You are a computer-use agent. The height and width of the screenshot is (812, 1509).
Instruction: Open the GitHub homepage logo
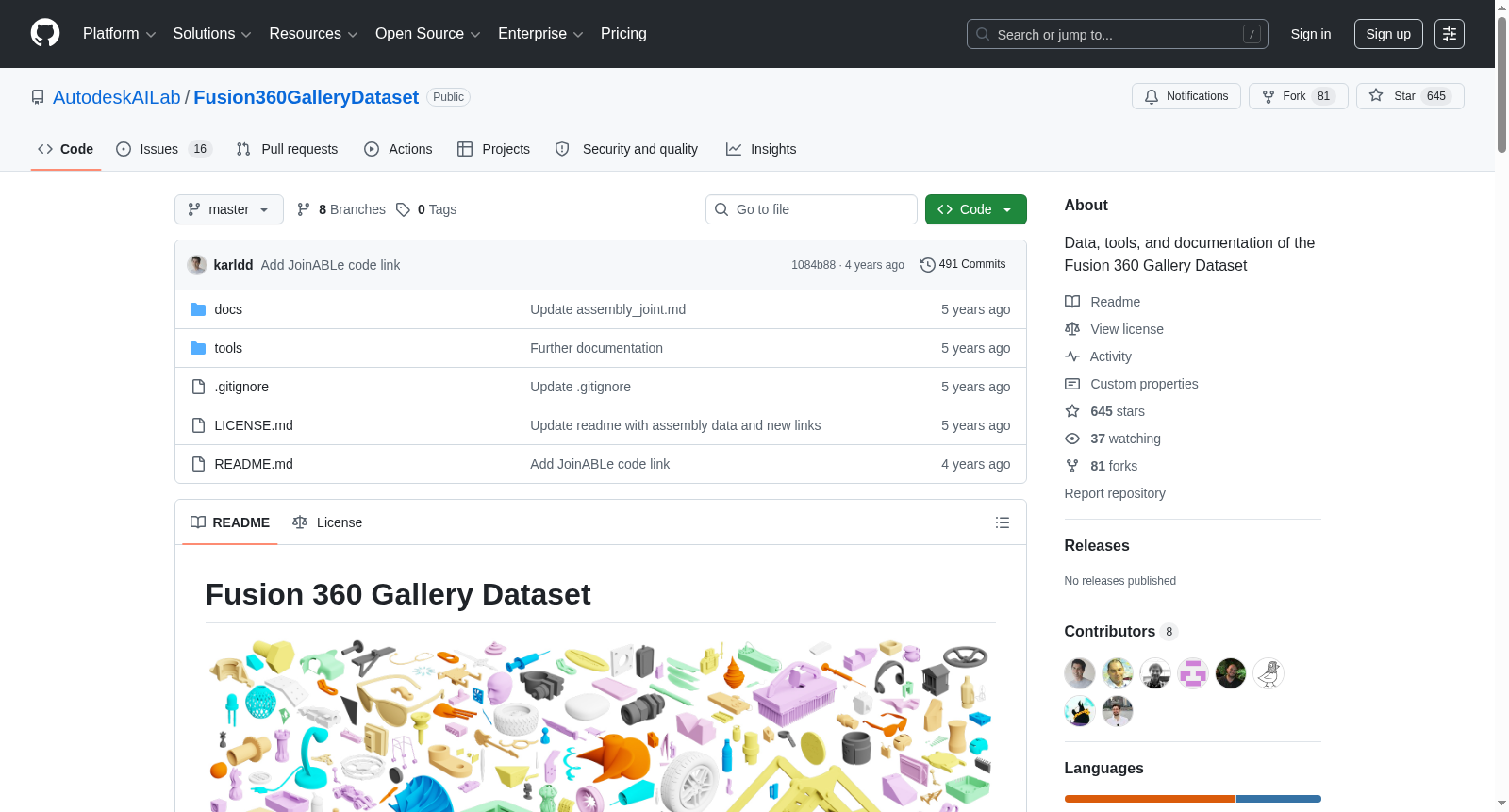pos(45,34)
